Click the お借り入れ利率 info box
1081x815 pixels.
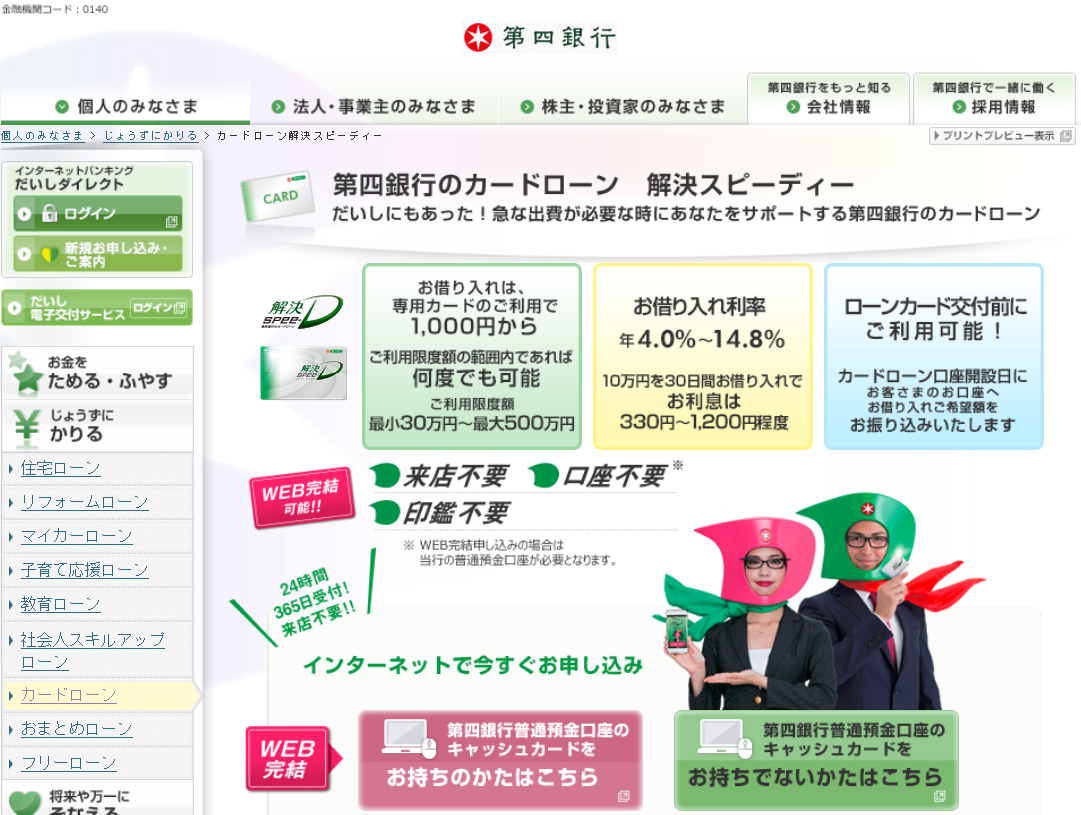pos(703,356)
